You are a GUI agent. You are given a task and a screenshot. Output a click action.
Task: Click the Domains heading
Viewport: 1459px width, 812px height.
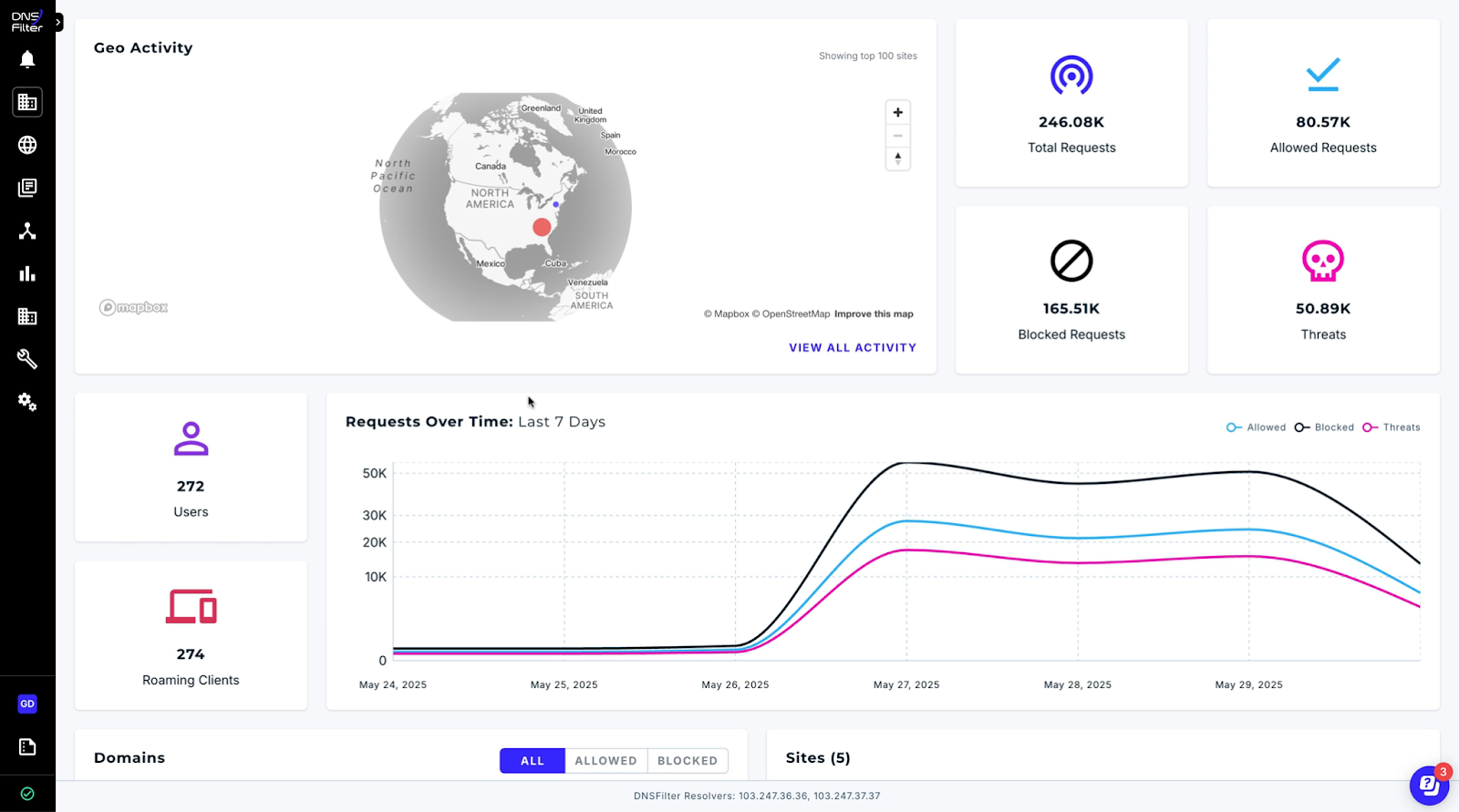tap(129, 758)
